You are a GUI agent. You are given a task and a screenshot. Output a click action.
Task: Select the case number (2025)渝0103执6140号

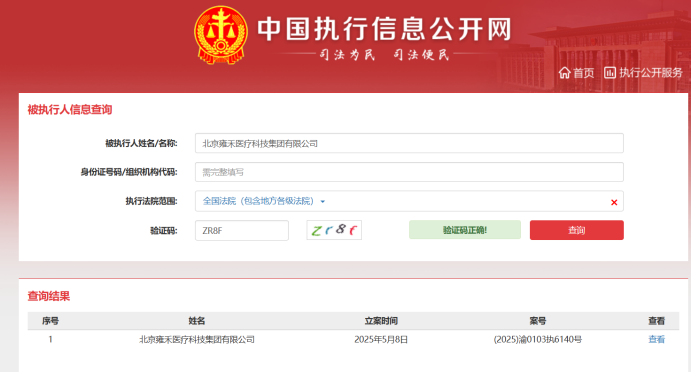tap(538, 339)
